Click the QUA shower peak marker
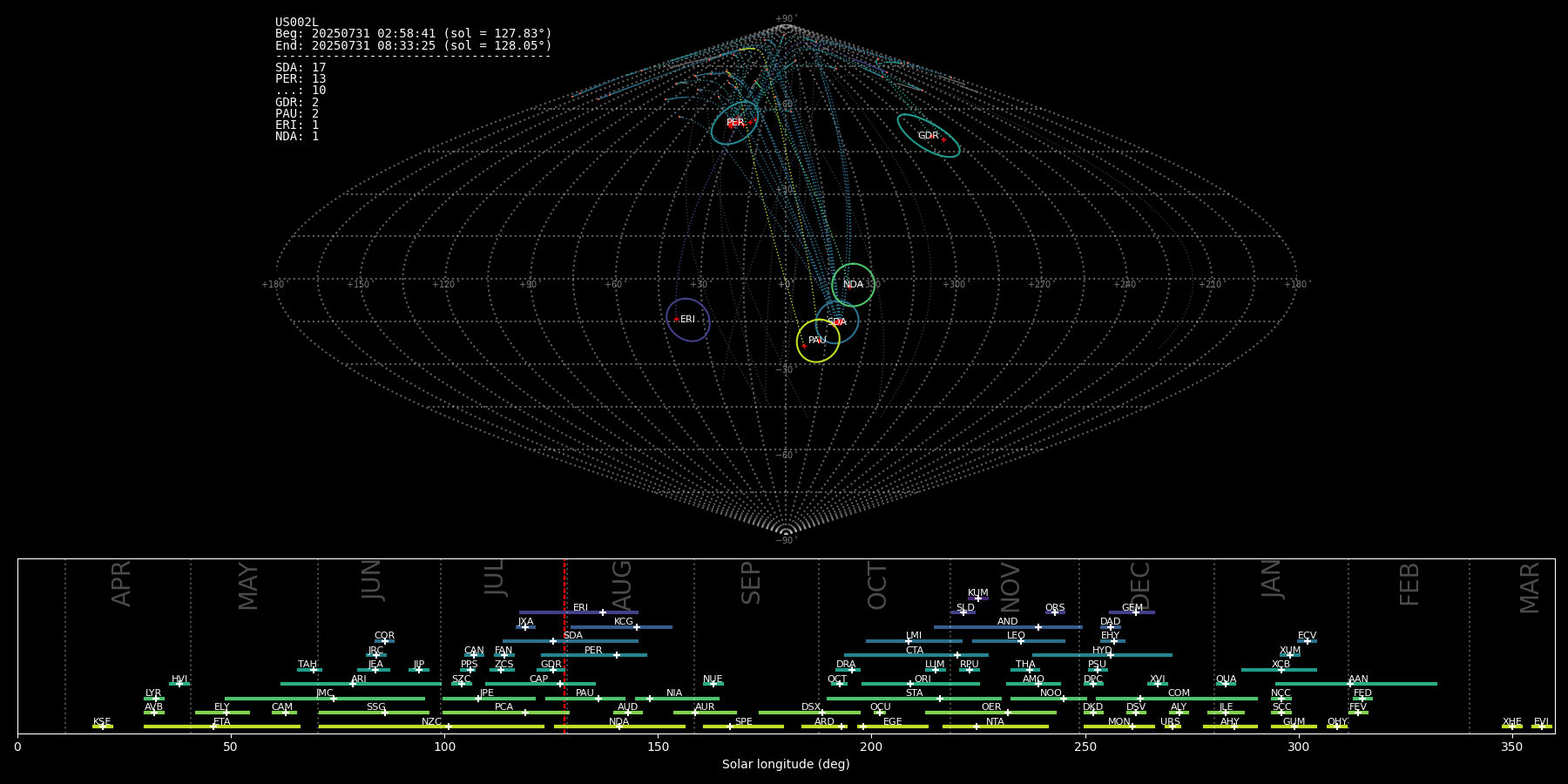This screenshot has width=1568, height=784. (1226, 684)
